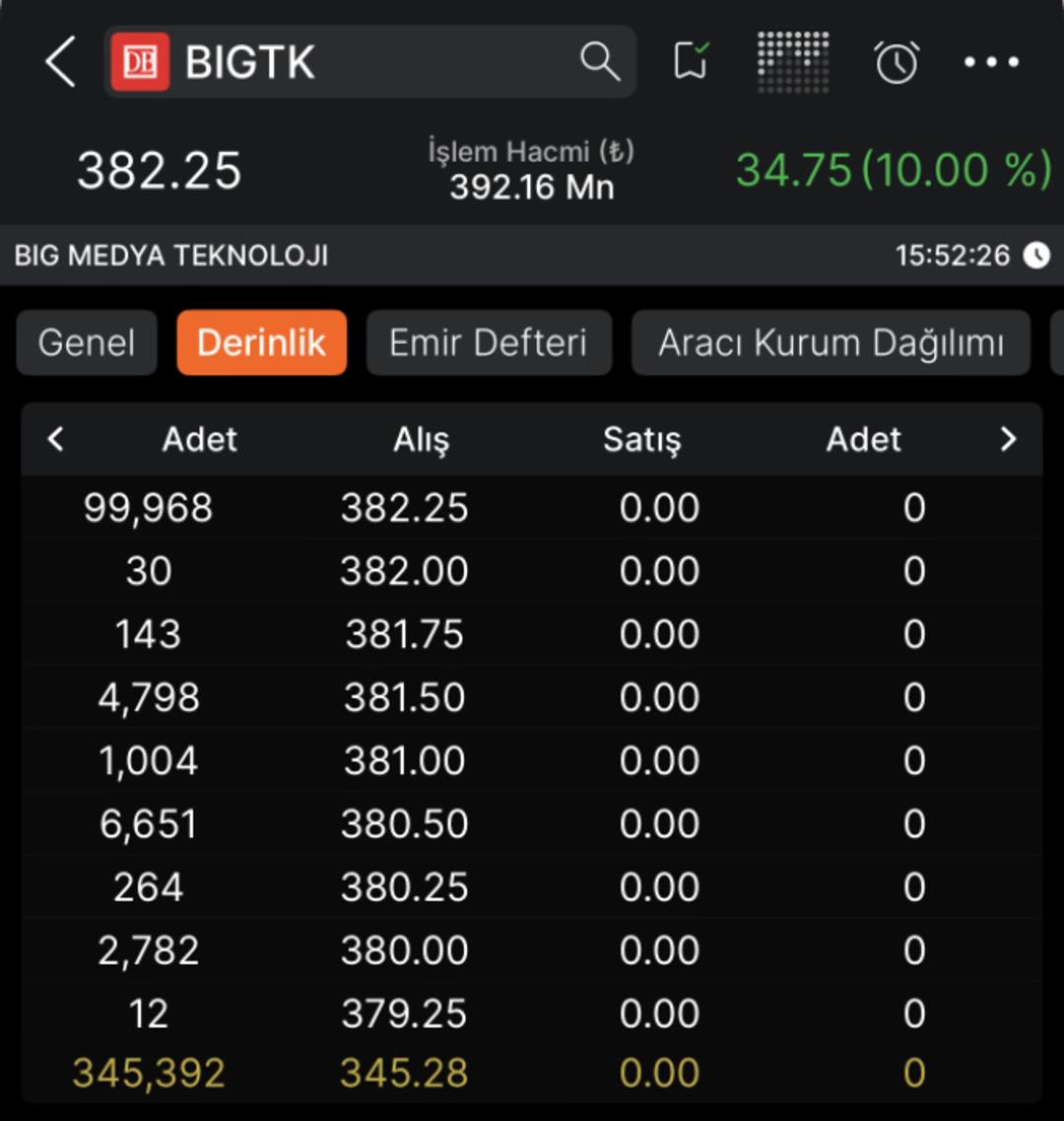Tap the Alış column header
The image size is (1064, 1121).
click(x=421, y=439)
